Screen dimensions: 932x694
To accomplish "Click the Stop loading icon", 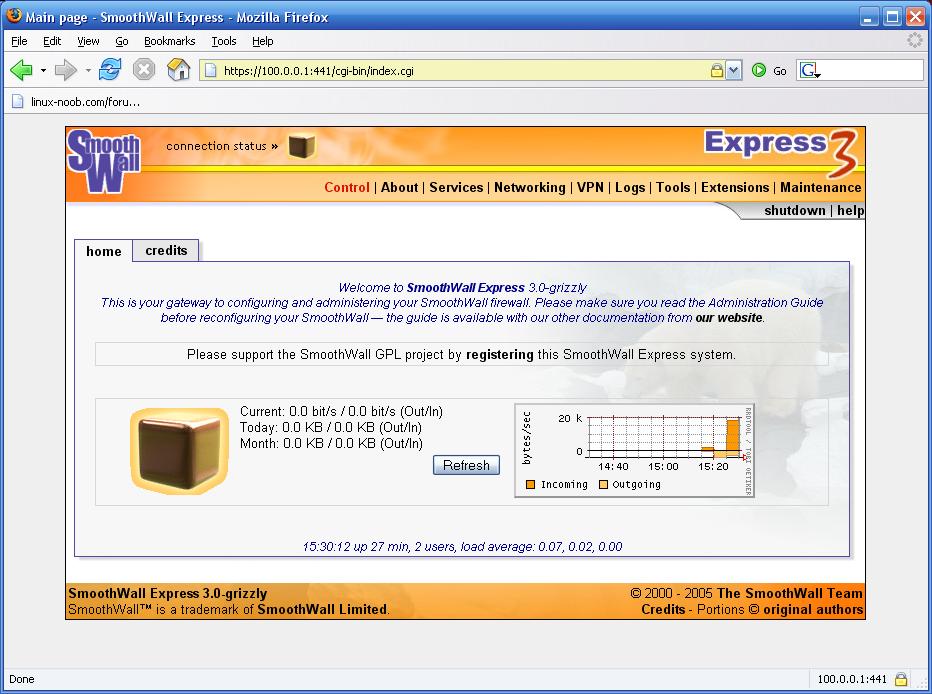I will point(144,70).
